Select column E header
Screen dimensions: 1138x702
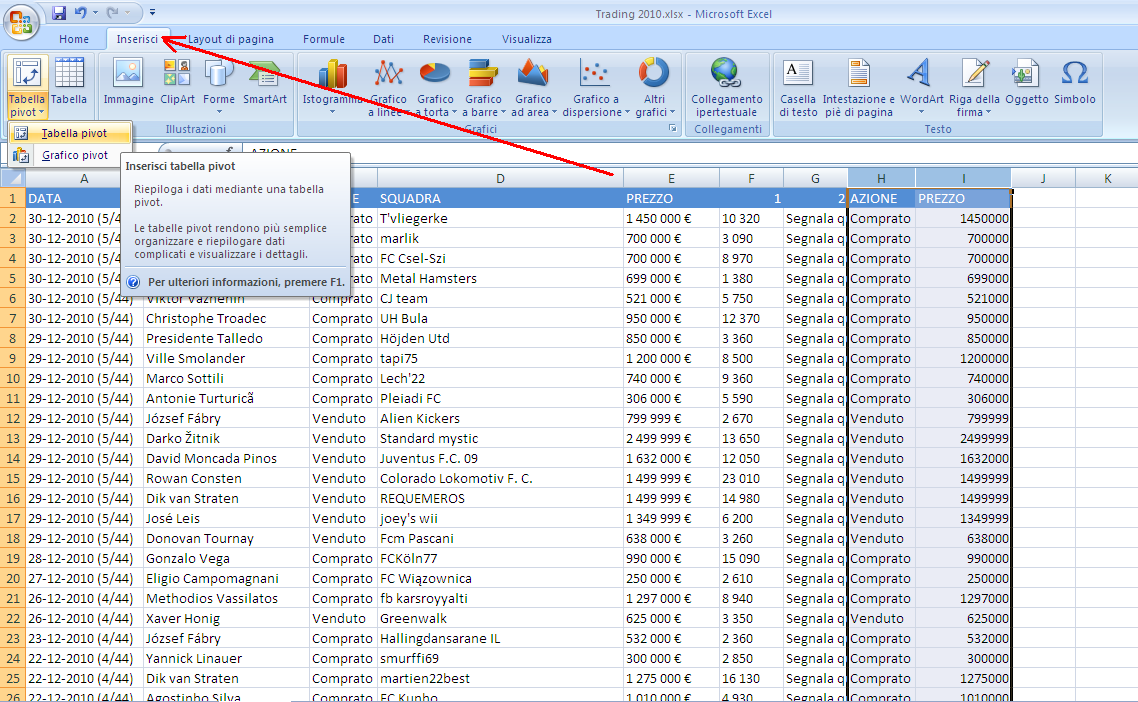click(x=671, y=178)
